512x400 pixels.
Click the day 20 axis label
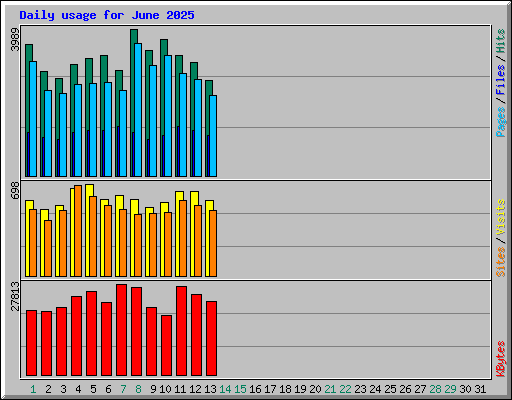[315, 389]
